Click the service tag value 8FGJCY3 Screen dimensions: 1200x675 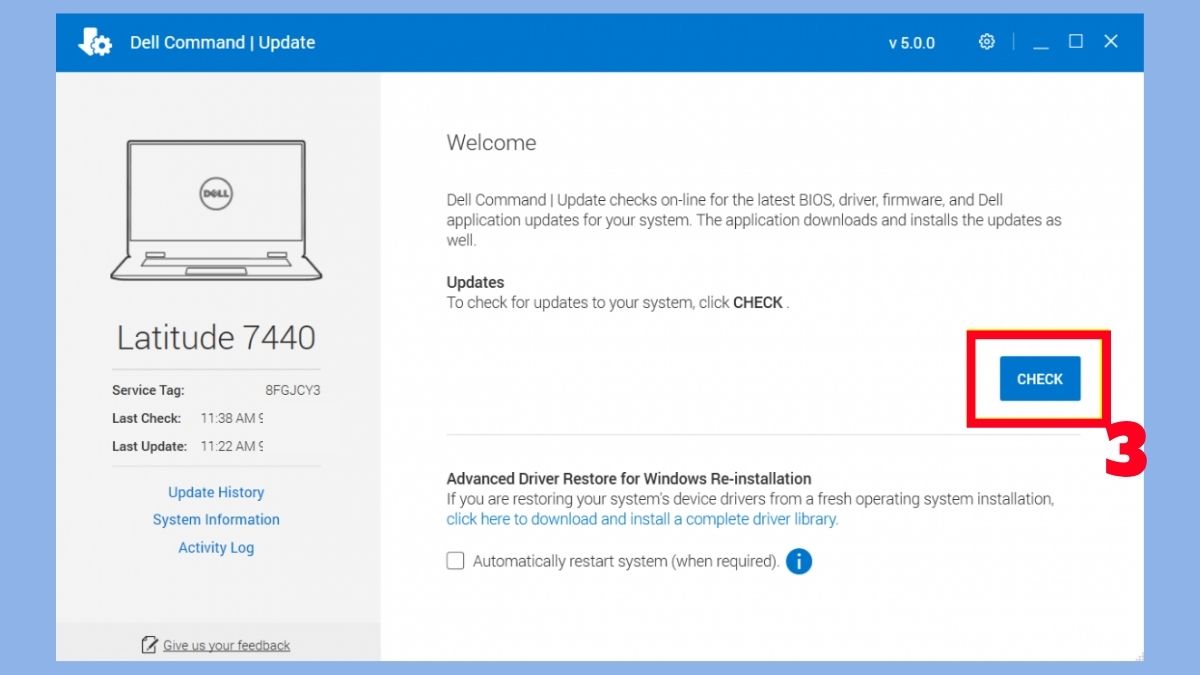[x=293, y=391]
